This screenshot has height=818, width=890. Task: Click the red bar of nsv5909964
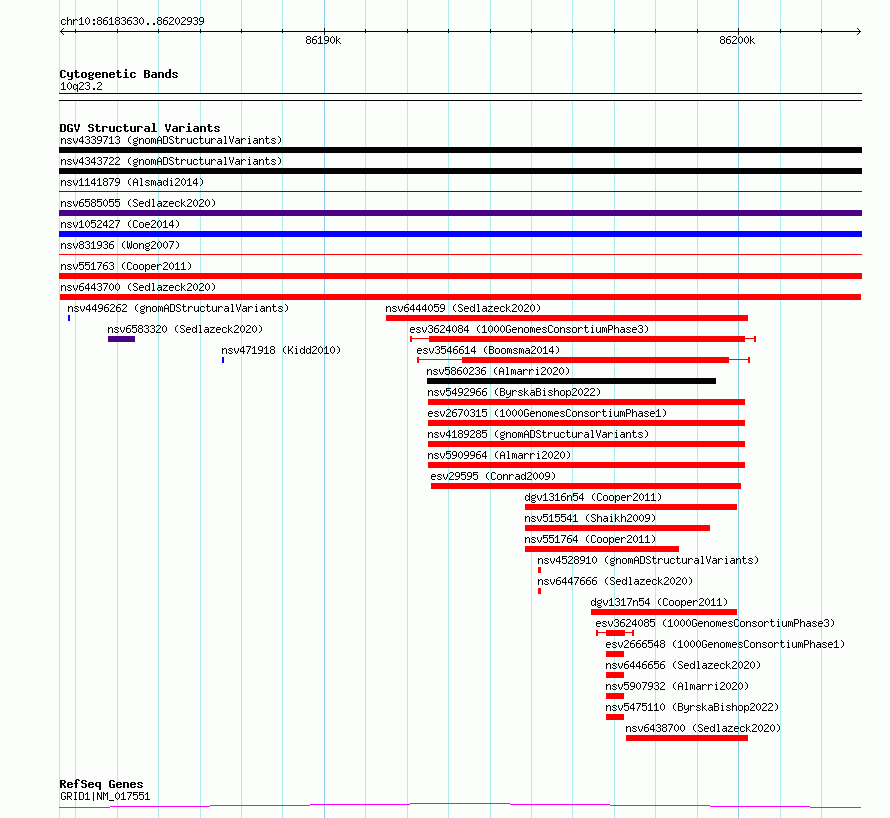pos(586,465)
